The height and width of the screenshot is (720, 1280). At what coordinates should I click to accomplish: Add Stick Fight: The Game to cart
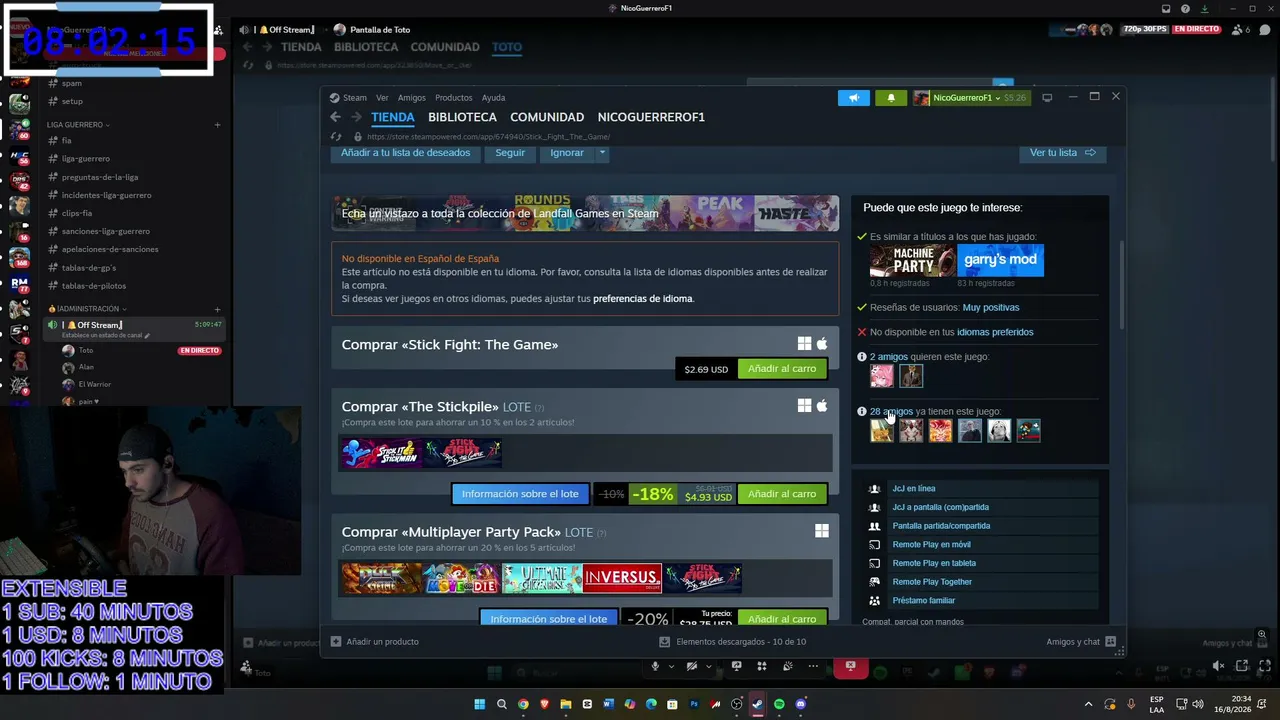tap(782, 369)
